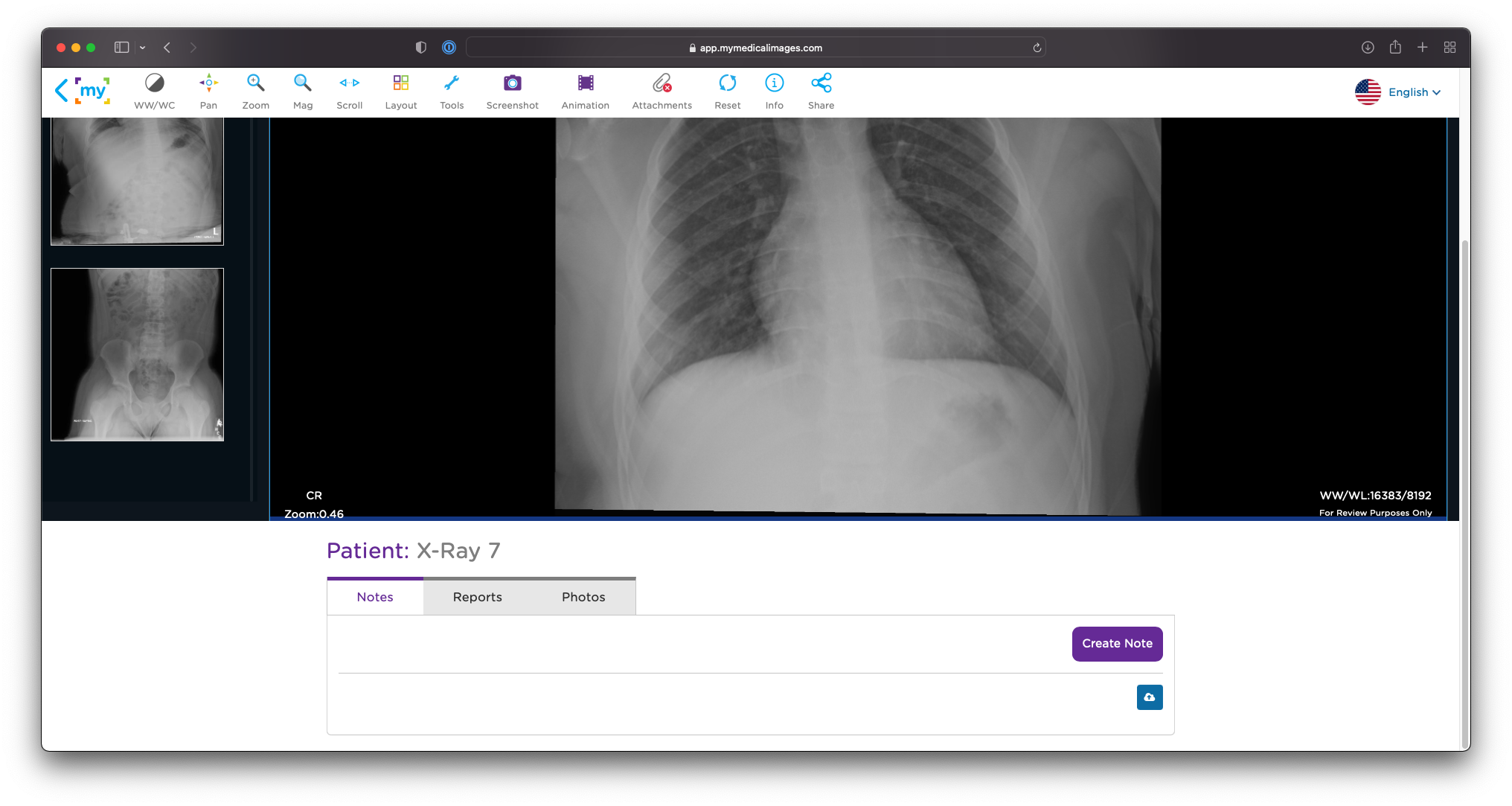Viewport: 1512px width, 806px height.
Task: Click the Create Note button
Action: point(1117,644)
